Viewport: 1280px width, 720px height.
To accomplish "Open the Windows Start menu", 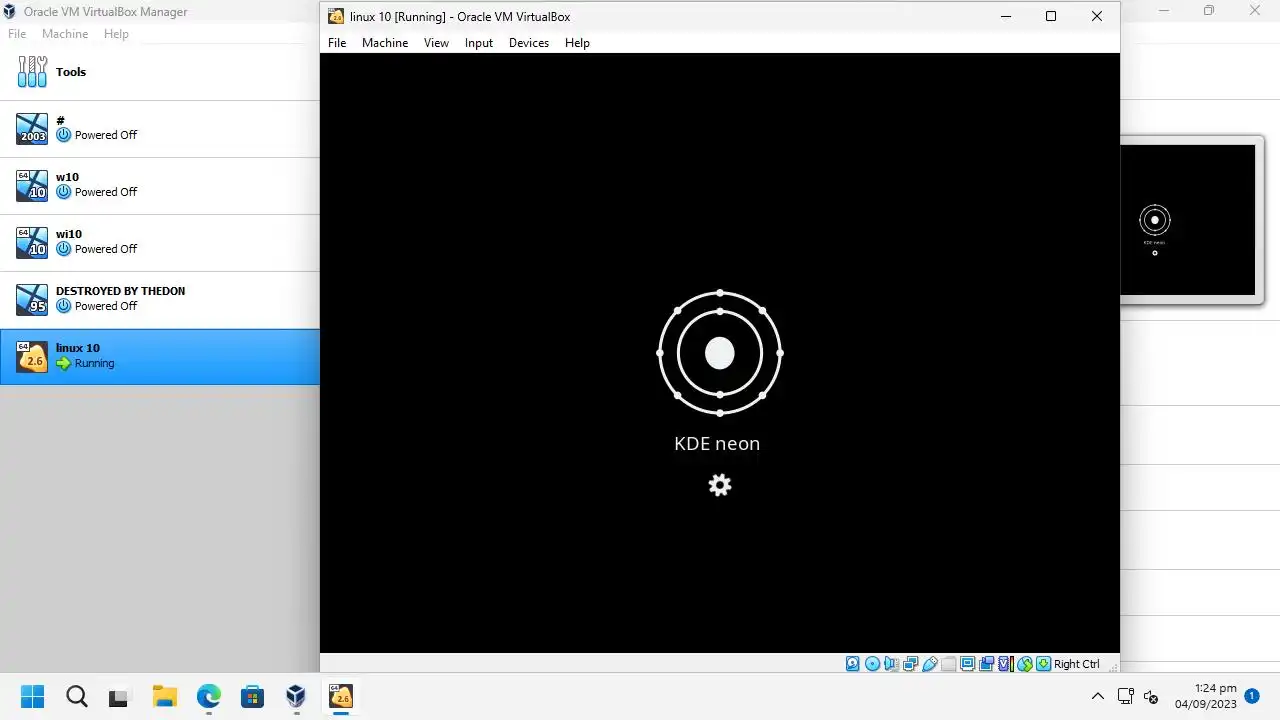I will click(x=33, y=696).
